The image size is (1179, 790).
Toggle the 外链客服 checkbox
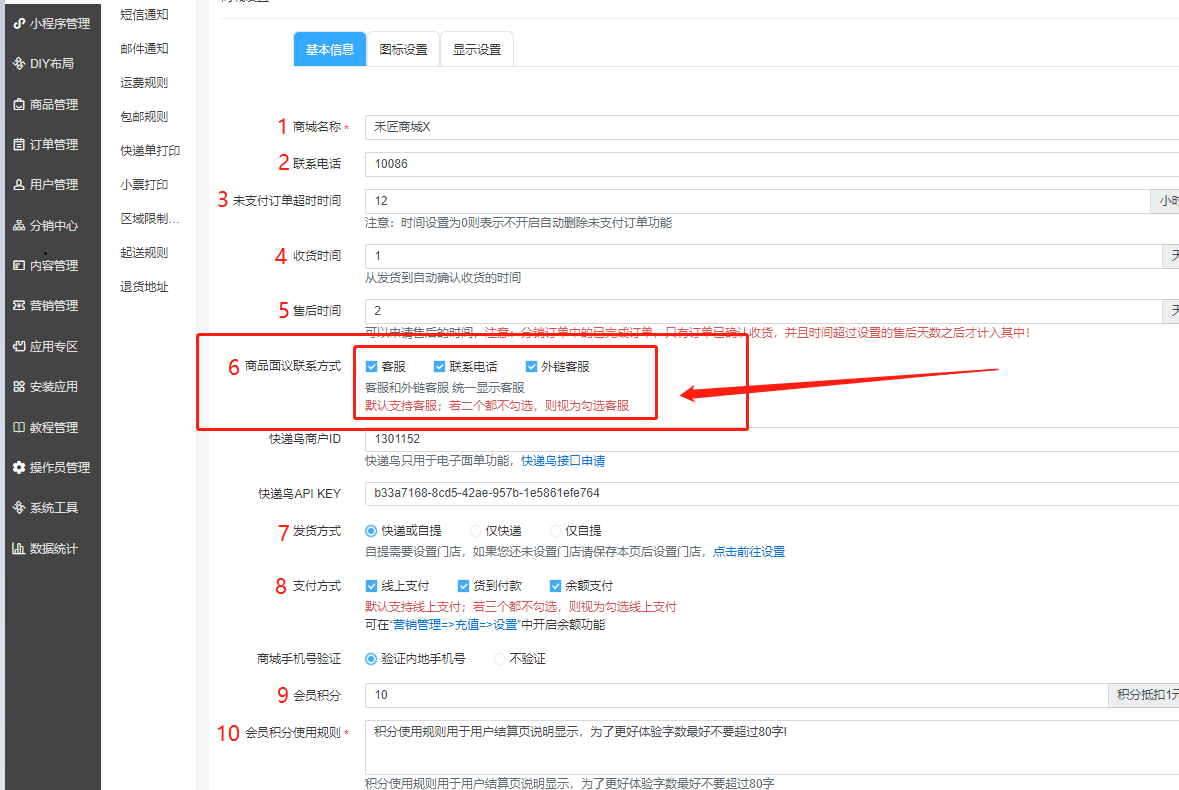[532, 367]
